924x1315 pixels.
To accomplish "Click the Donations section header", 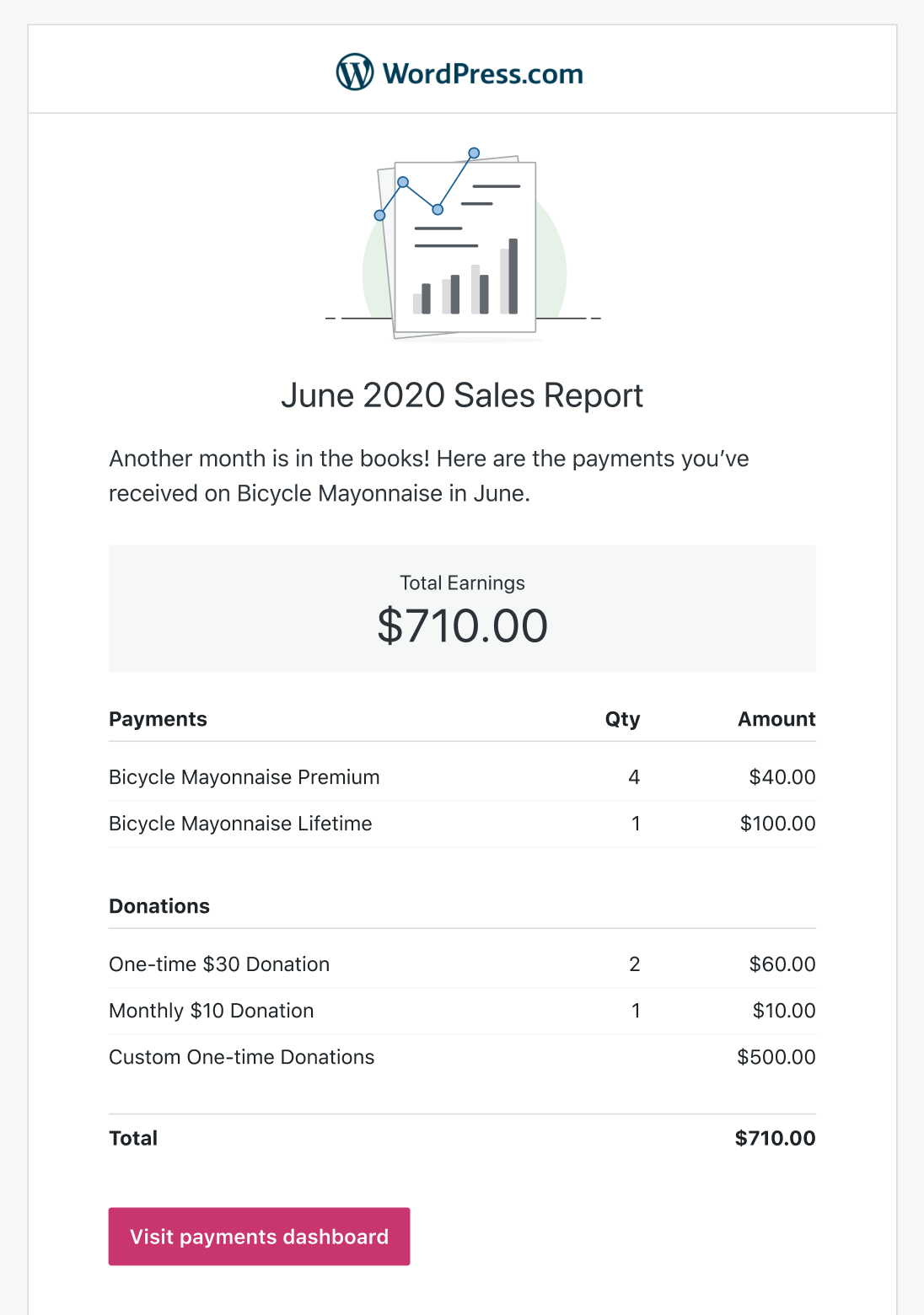I will pos(159,906).
